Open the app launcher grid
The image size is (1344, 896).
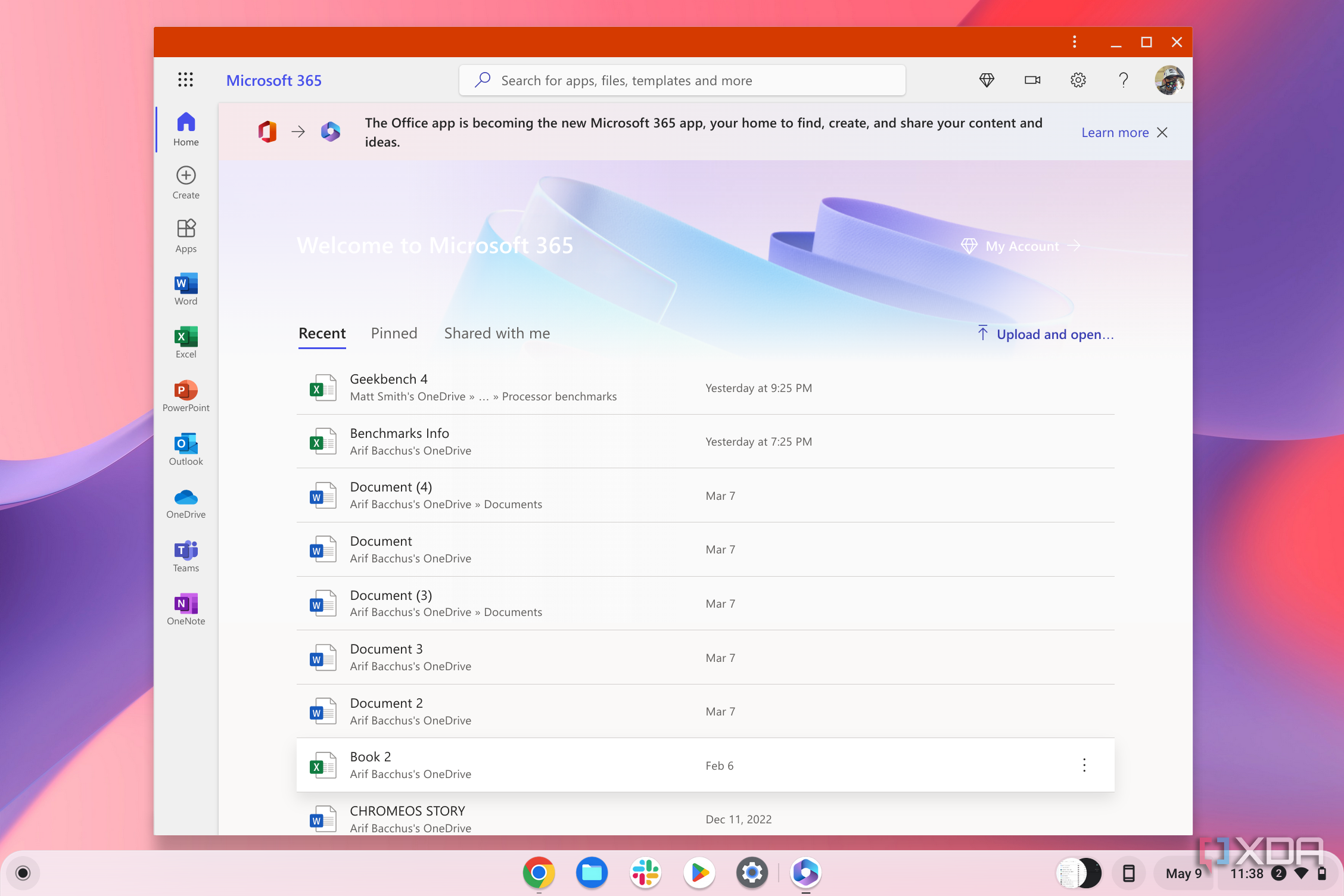click(x=185, y=80)
